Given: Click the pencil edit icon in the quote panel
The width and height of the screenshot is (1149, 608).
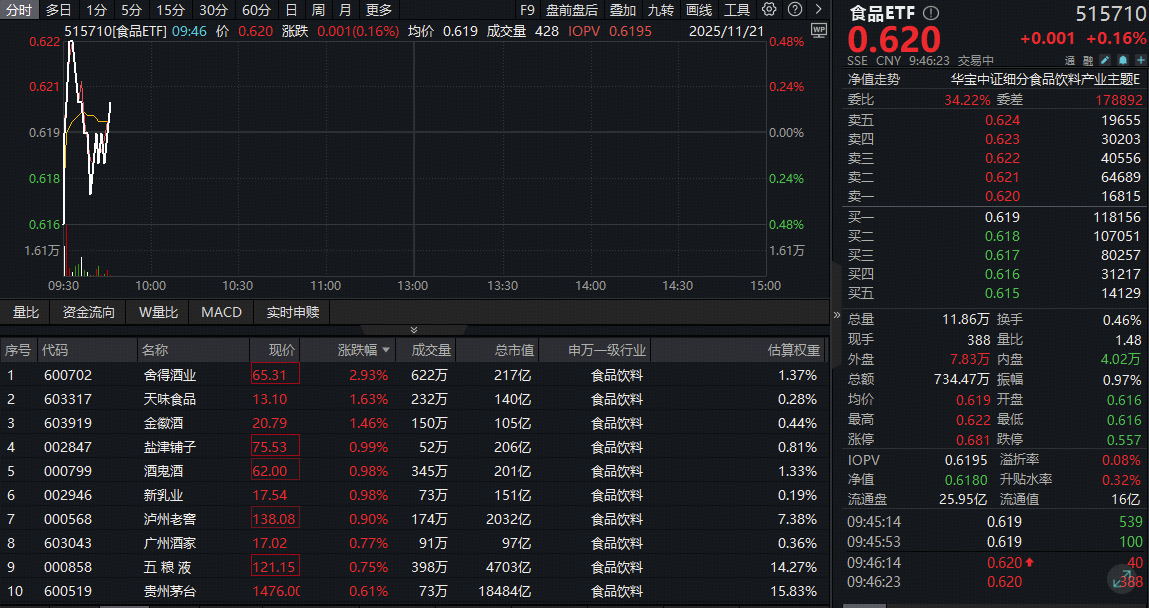Looking at the screenshot, I should 1105,61.
